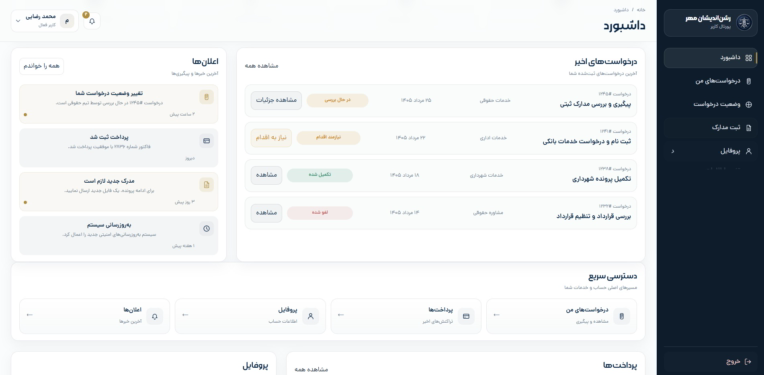Open به‌روزرسانی سیستم notification
The image size is (764, 375).
pos(118,235)
